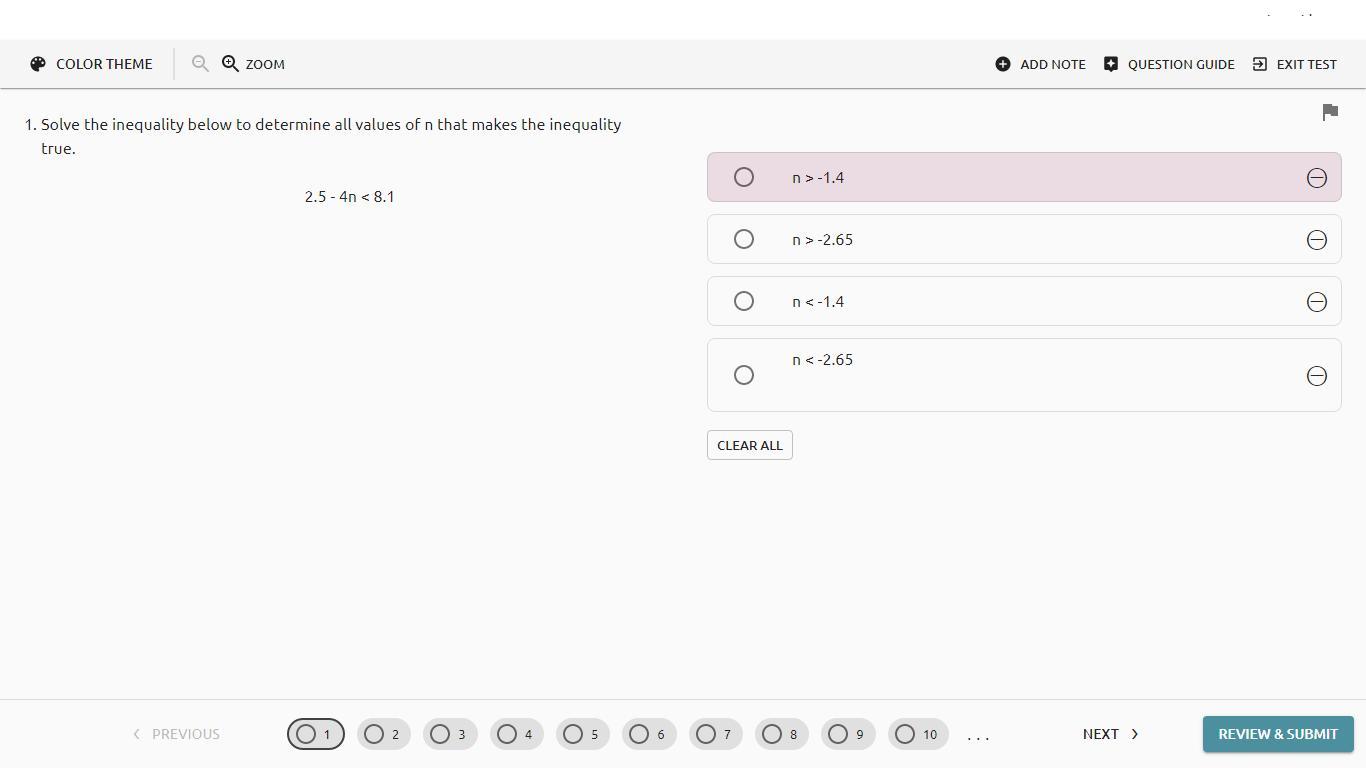The image size is (1366, 768).
Task: Open the Question Guide icon
Action: pos(1111,64)
